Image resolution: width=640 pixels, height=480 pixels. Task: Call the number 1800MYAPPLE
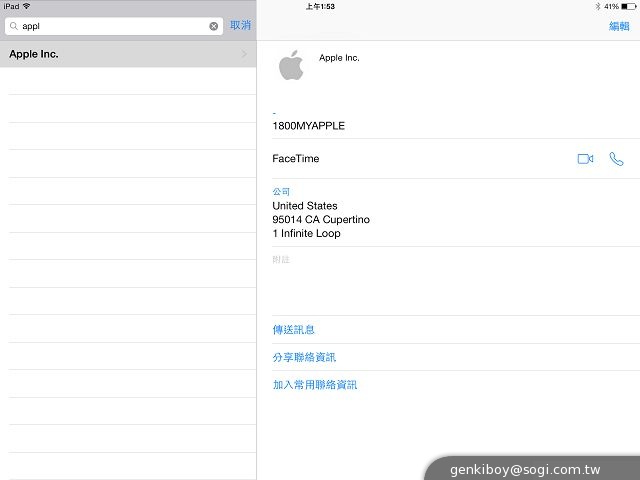pos(309,126)
